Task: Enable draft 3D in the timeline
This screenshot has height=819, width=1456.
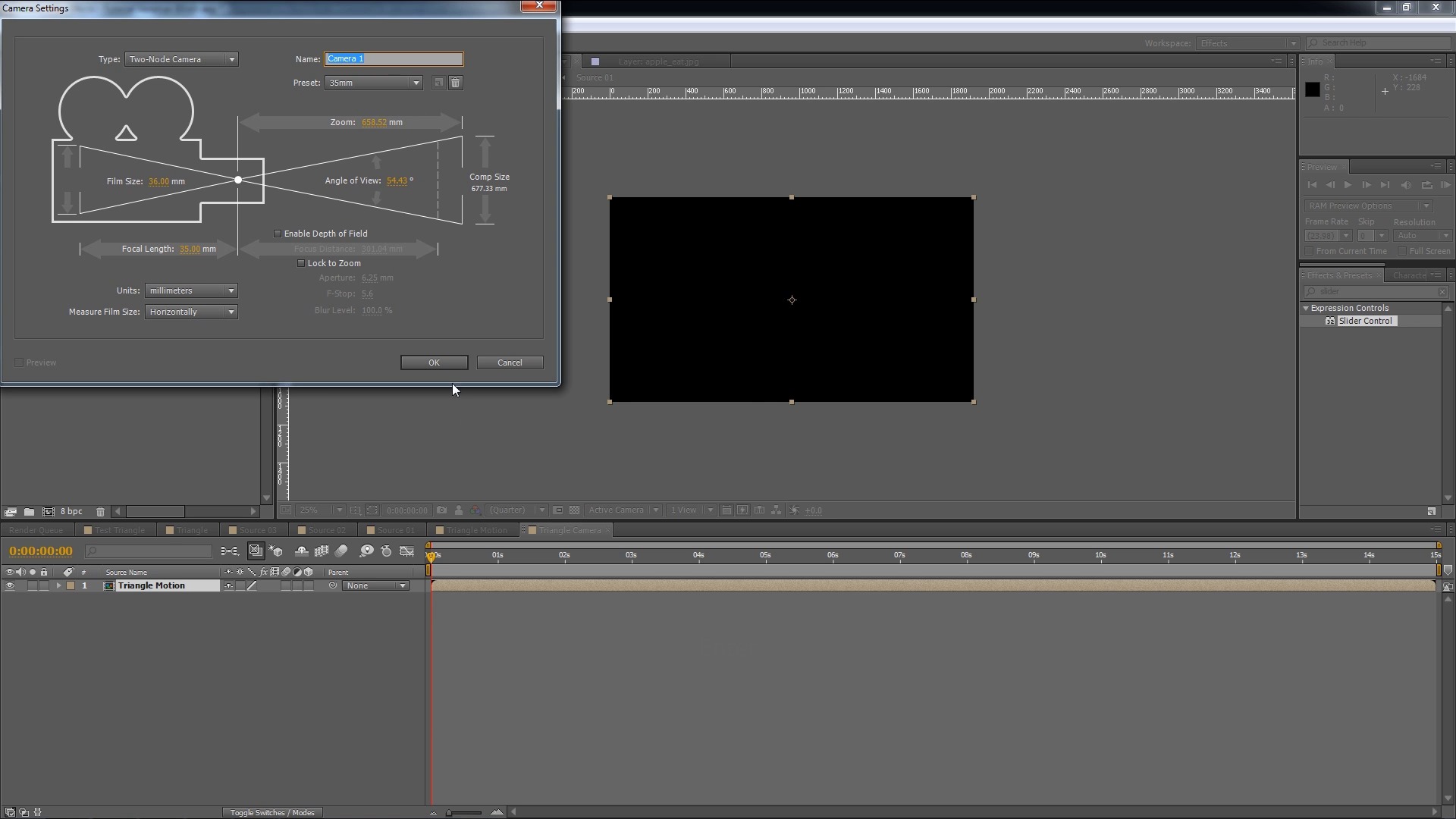Action: coord(276,551)
